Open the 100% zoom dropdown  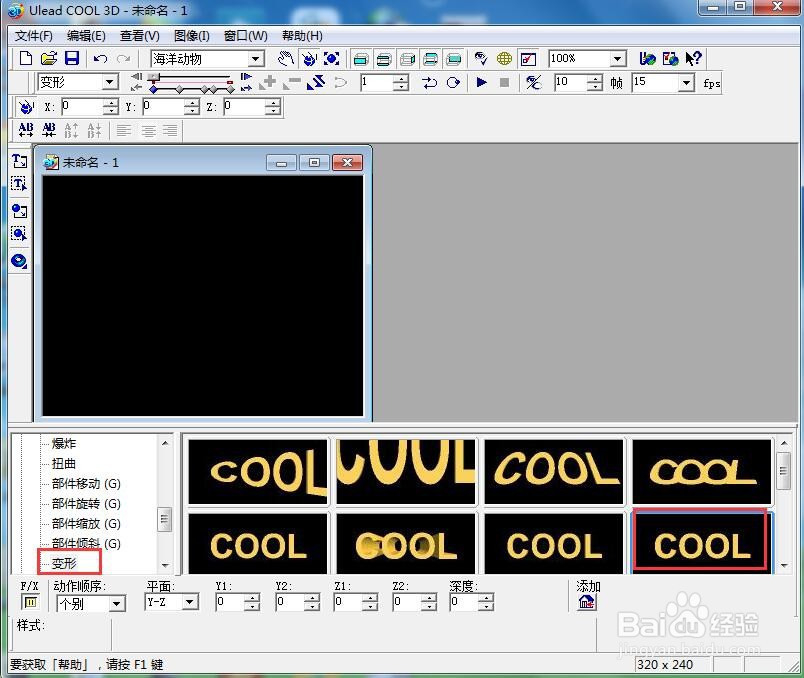pos(618,59)
